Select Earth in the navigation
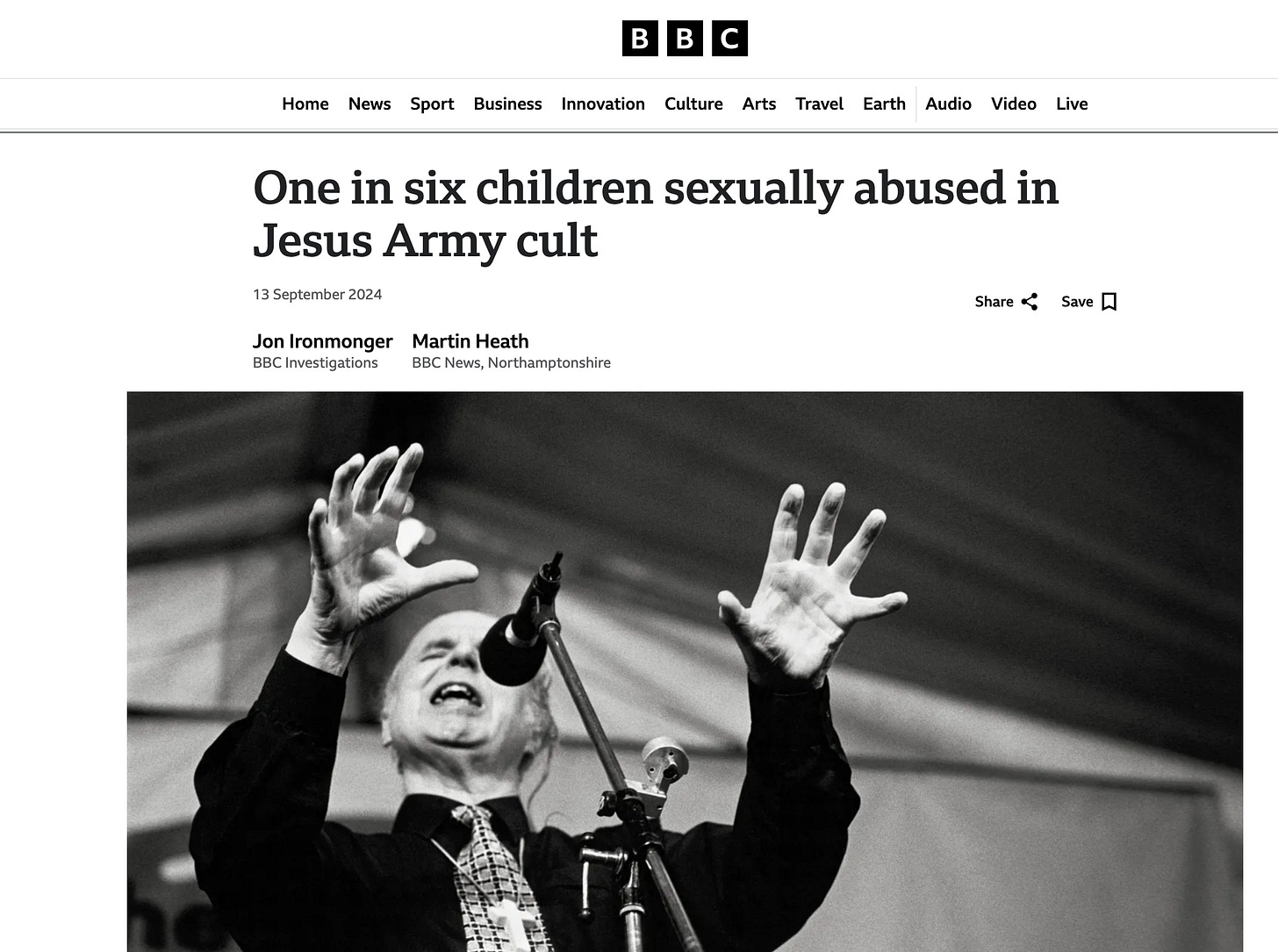 click(884, 104)
